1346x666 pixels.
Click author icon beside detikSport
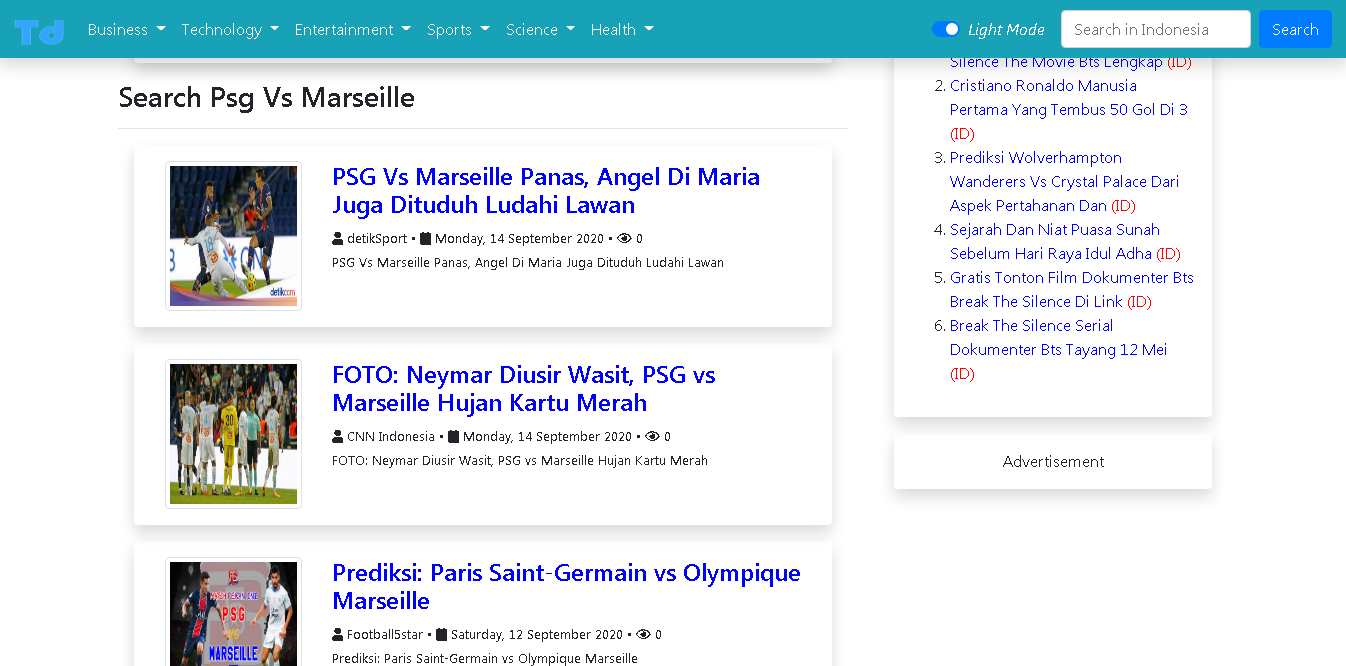coord(338,239)
